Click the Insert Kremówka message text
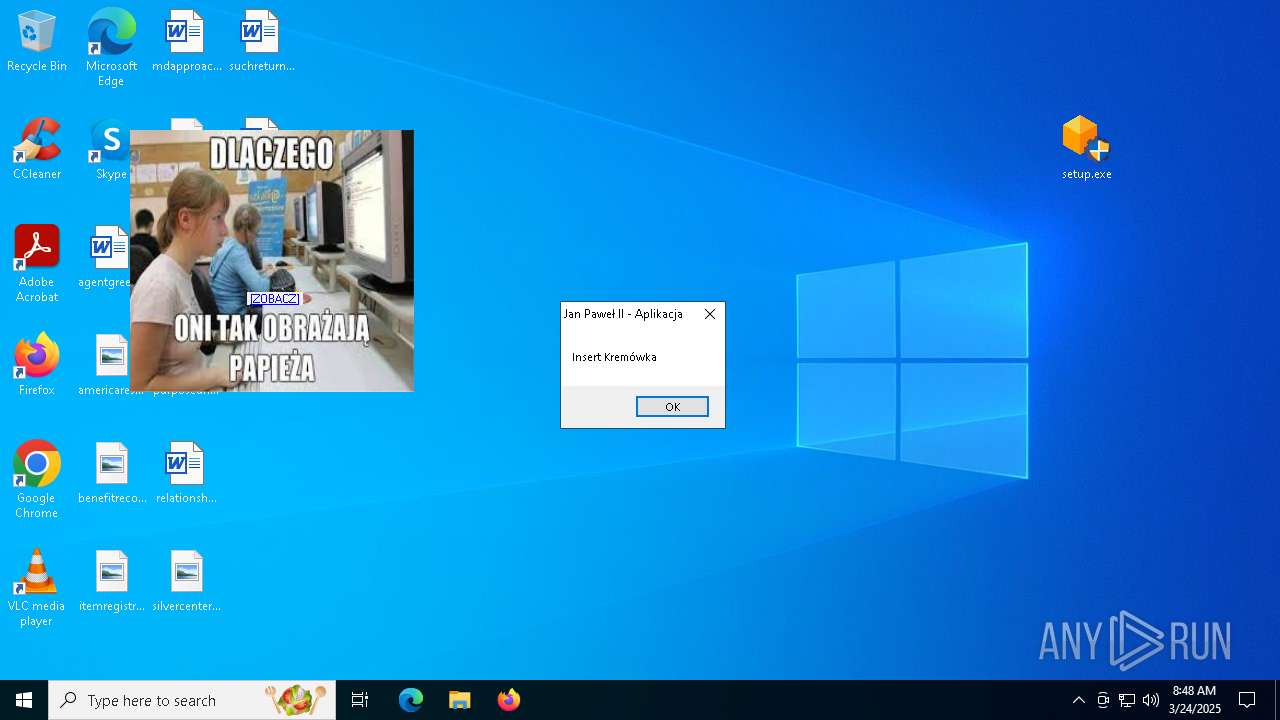Screen dimensions: 1280x720 coord(614,357)
